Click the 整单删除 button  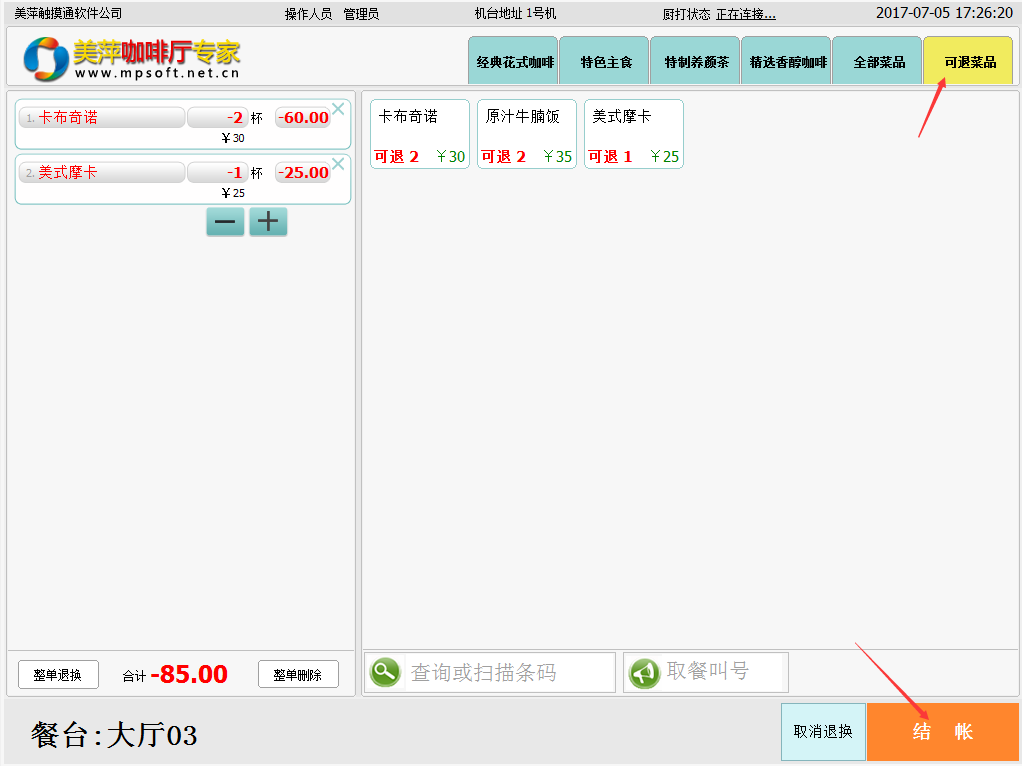[298, 675]
